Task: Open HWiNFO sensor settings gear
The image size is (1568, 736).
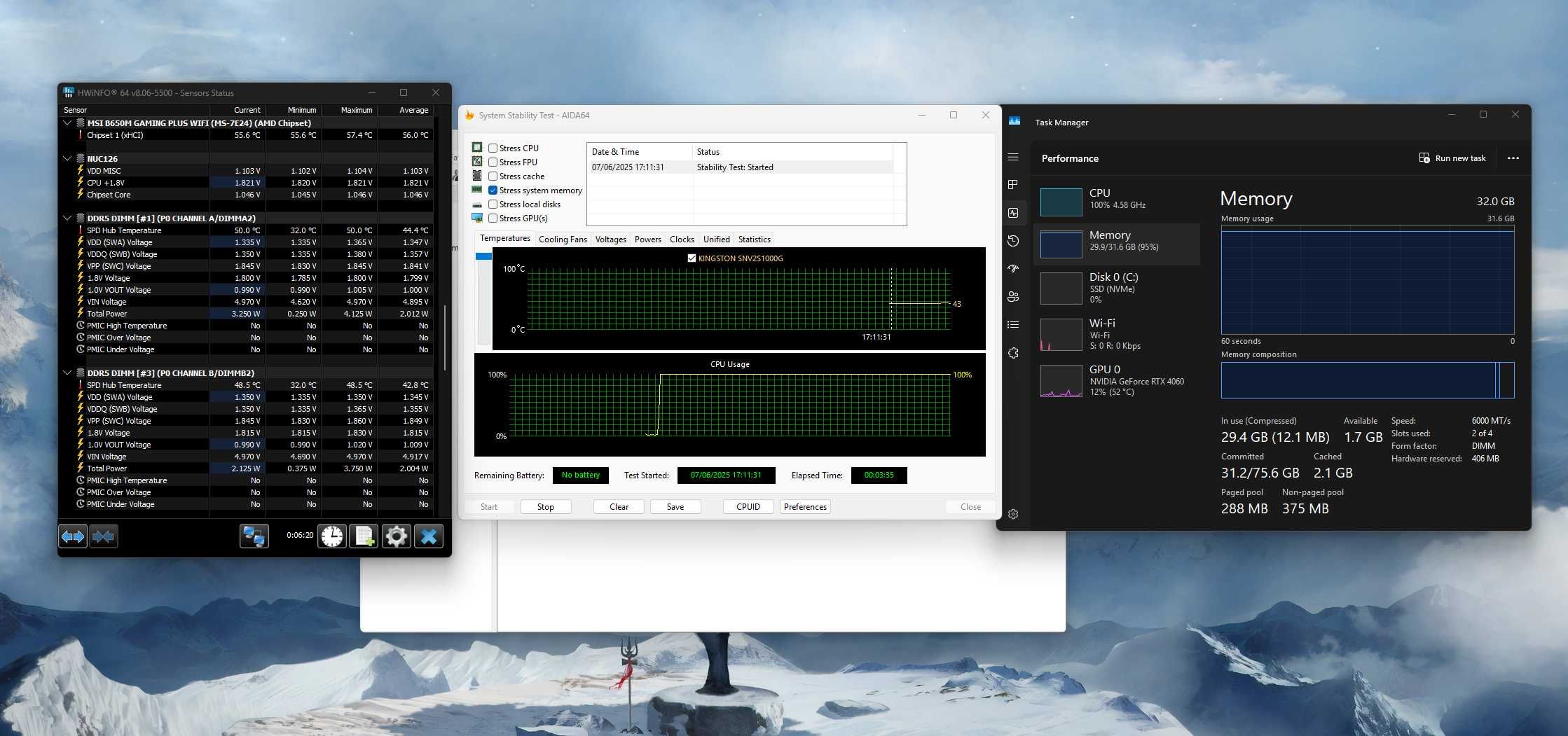Action: 396,536
